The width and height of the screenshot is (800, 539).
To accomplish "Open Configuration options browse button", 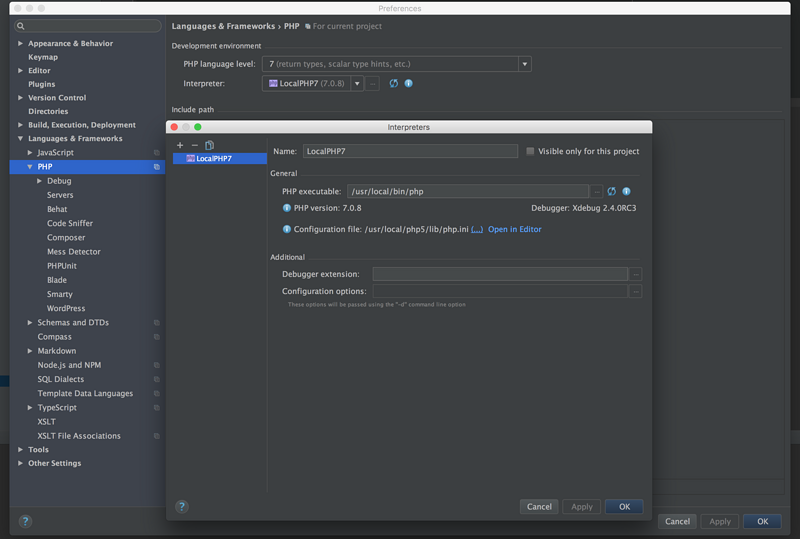I will pos(635,291).
